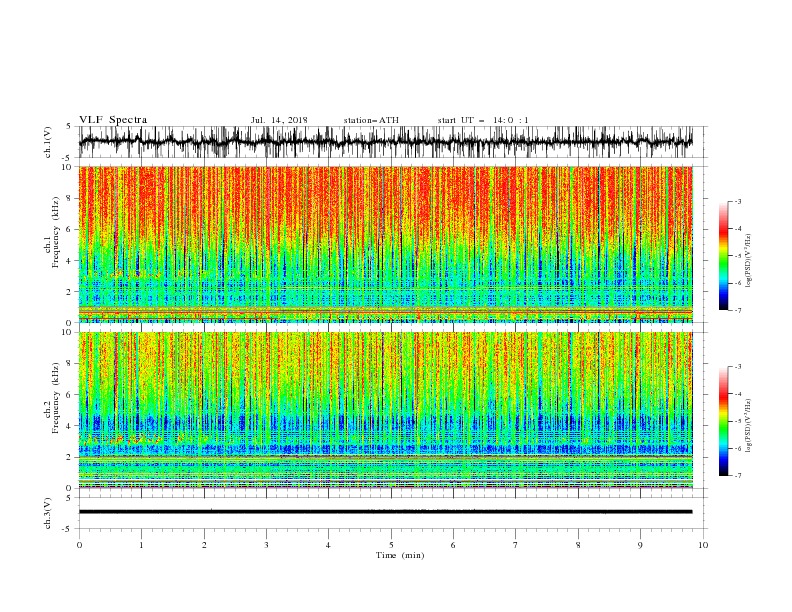Click the ch.1 voltage waveform trace
Image resolution: width=792 pixels, height=612 pixels.
(x=385, y=142)
